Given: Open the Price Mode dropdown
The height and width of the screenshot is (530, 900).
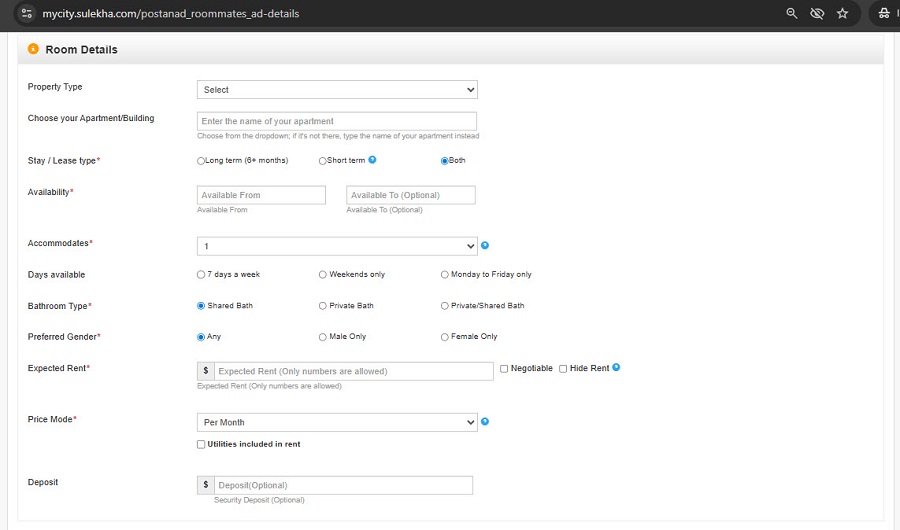Looking at the screenshot, I should pos(337,423).
